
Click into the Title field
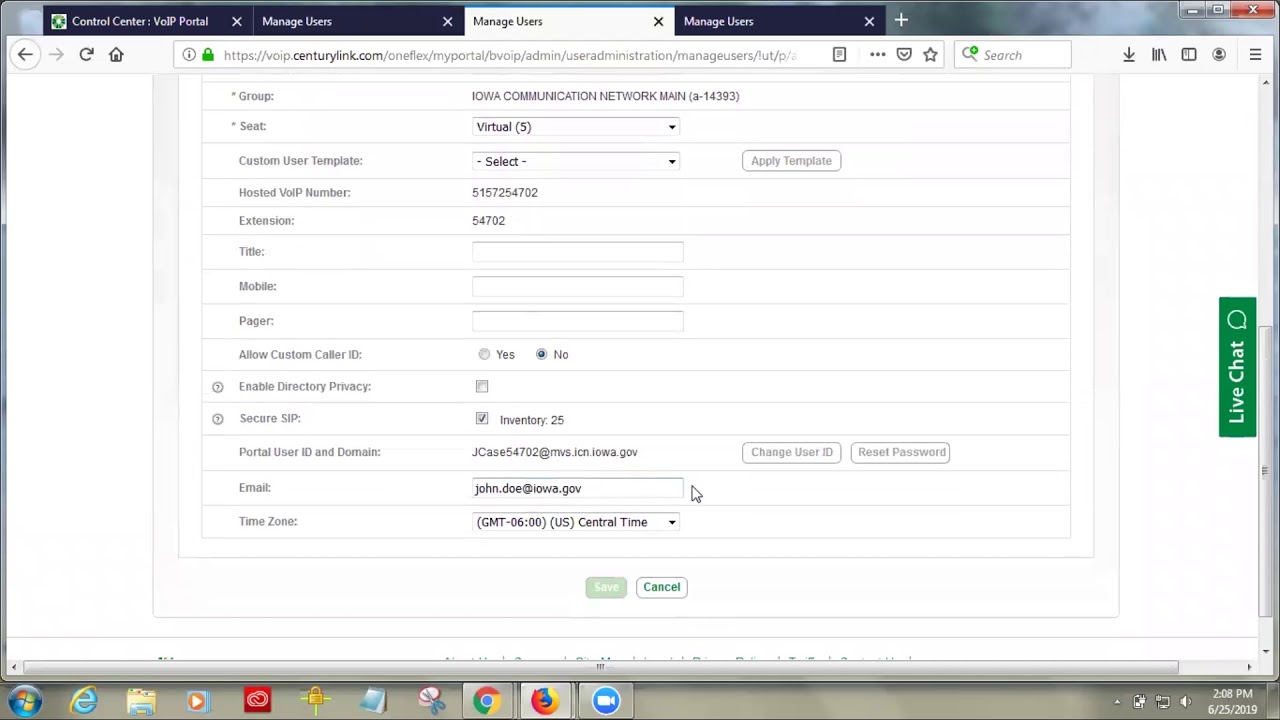click(x=578, y=252)
